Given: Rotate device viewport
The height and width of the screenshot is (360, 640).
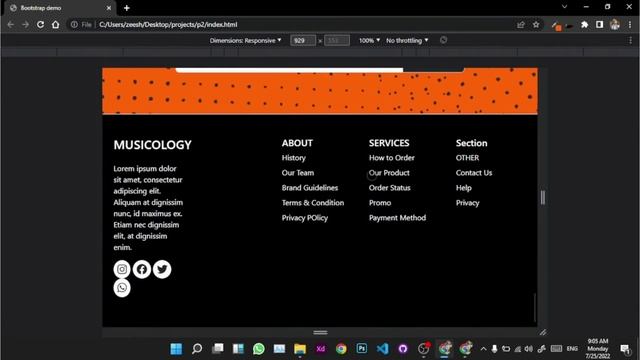Looking at the screenshot, I should click(443, 40).
